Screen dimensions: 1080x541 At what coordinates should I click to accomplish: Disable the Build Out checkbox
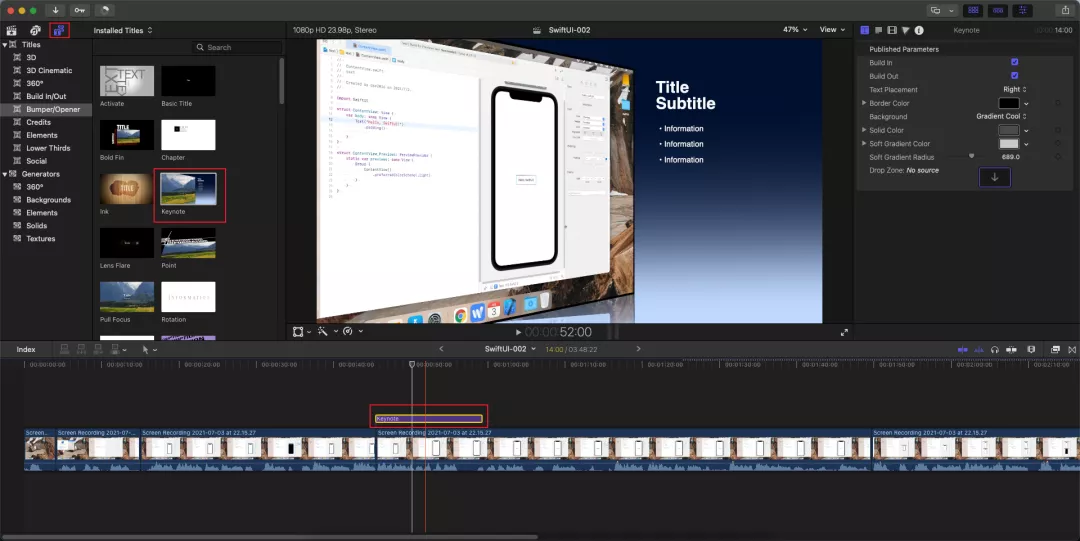click(x=1014, y=76)
